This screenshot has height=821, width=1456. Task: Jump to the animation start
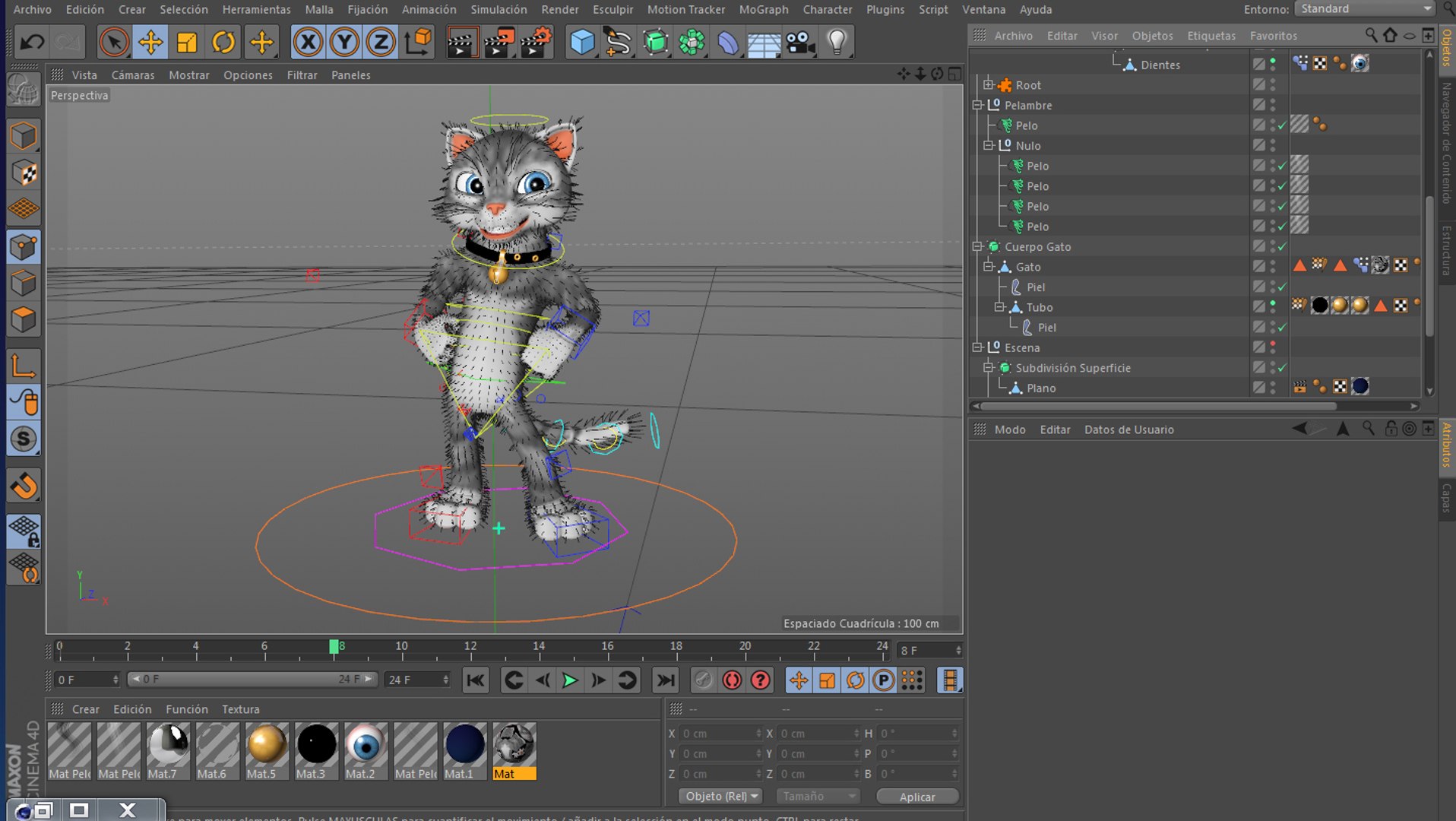click(476, 680)
